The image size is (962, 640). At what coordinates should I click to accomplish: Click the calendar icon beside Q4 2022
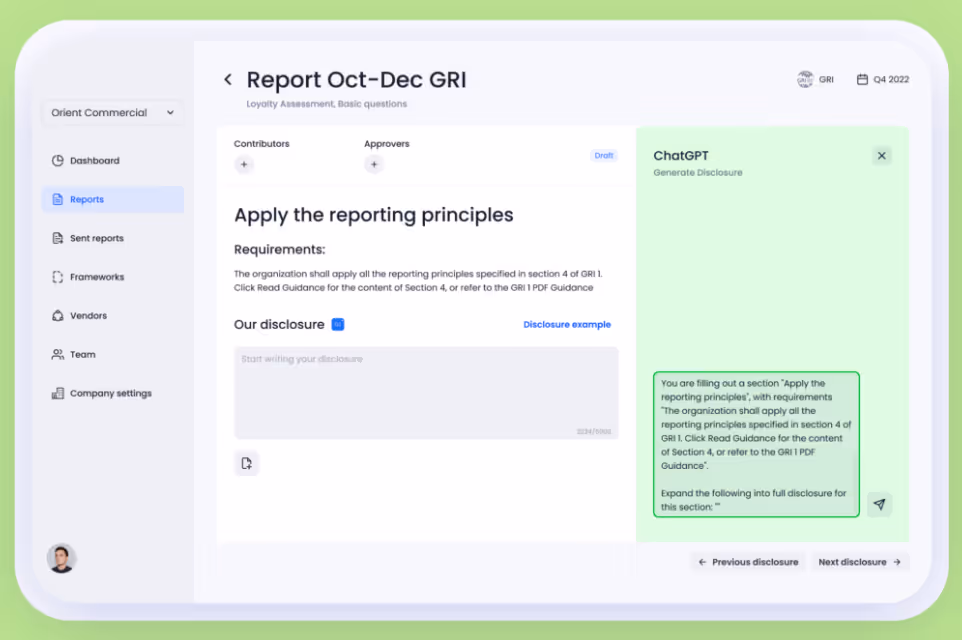point(862,79)
